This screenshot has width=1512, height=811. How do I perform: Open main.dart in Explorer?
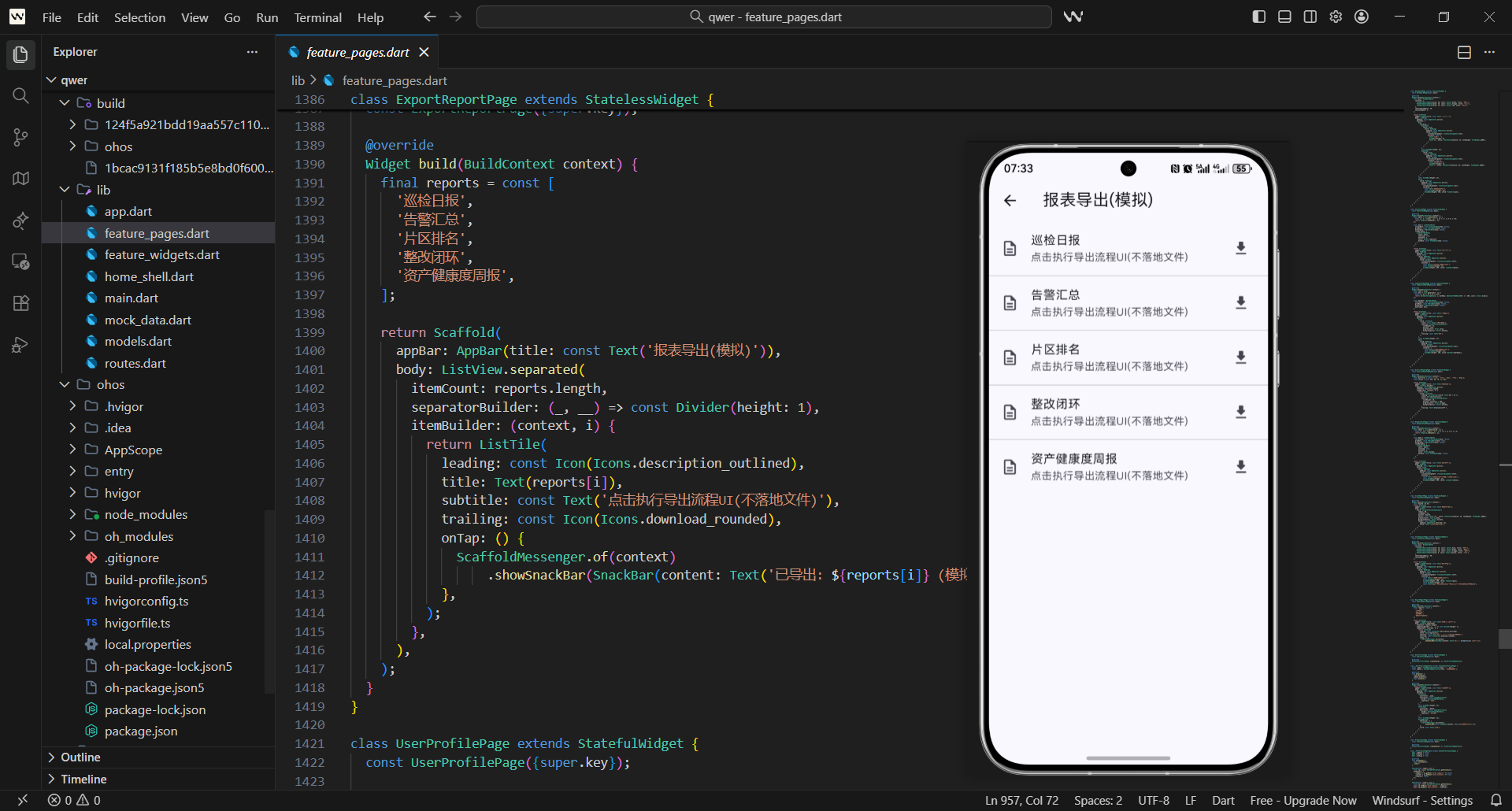click(x=131, y=298)
